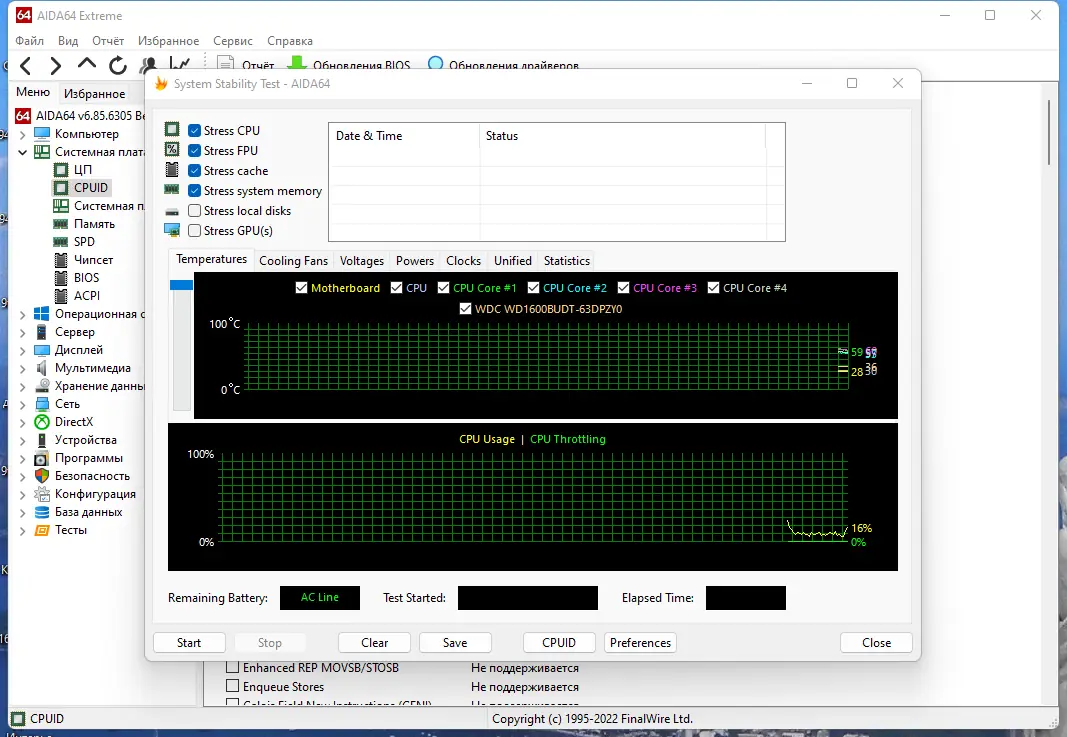1067x737 pixels.
Task: Click the Обновления драйверов update icon
Action: tap(436, 63)
